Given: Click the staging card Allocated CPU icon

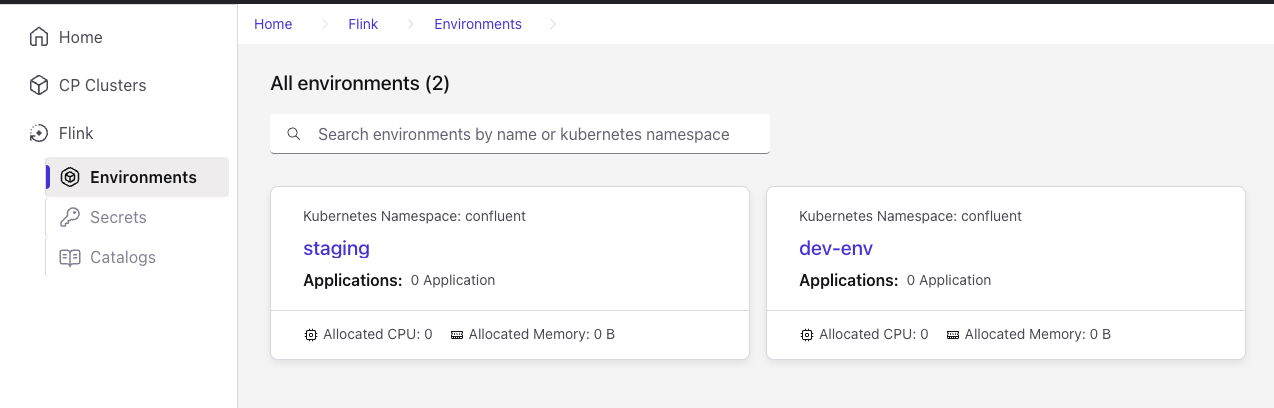Looking at the screenshot, I should click(310, 334).
